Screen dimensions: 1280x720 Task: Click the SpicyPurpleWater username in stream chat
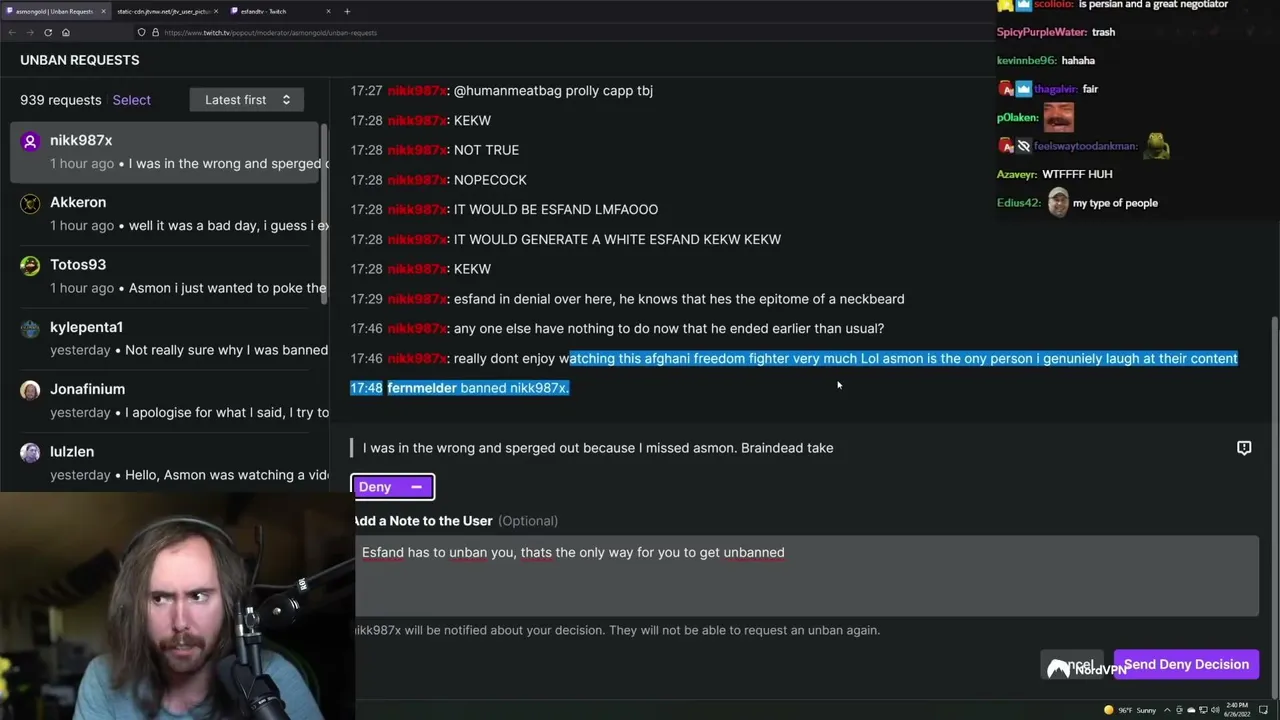[1041, 32]
